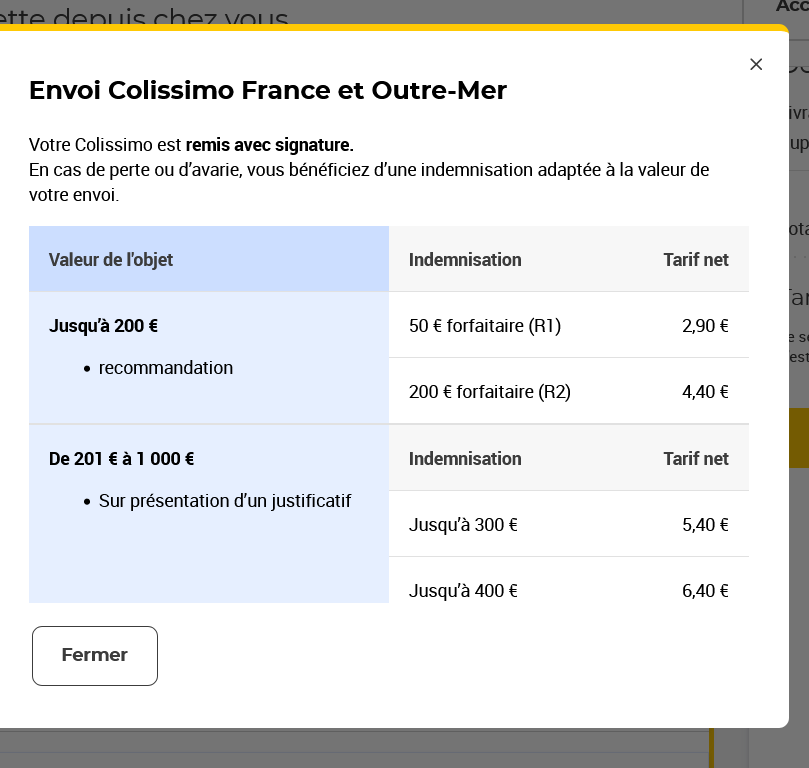Image resolution: width=809 pixels, height=768 pixels.
Task: Click the paragraph about indemnisation en cas de perte
Action: [x=369, y=182]
